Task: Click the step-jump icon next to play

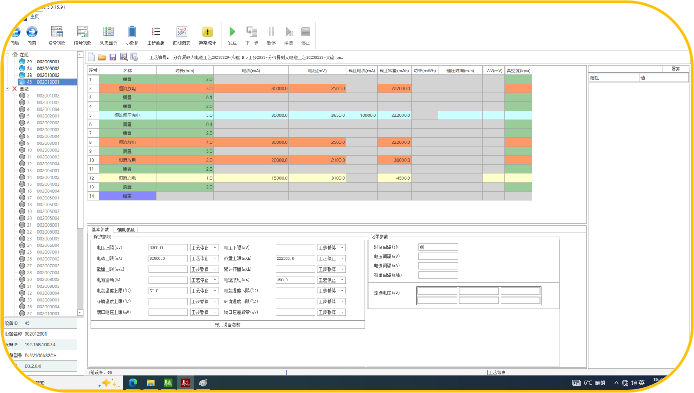Action: [251, 32]
